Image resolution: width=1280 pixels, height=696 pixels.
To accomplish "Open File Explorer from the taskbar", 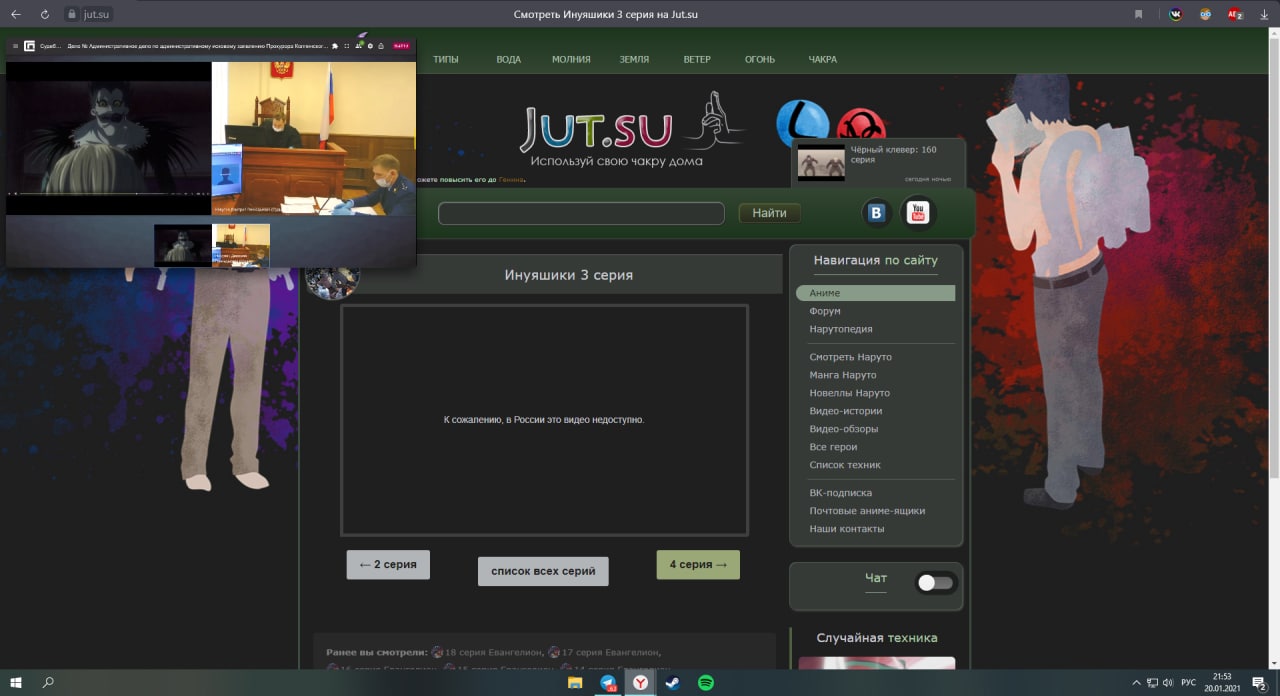I will [x=575, y=682].
